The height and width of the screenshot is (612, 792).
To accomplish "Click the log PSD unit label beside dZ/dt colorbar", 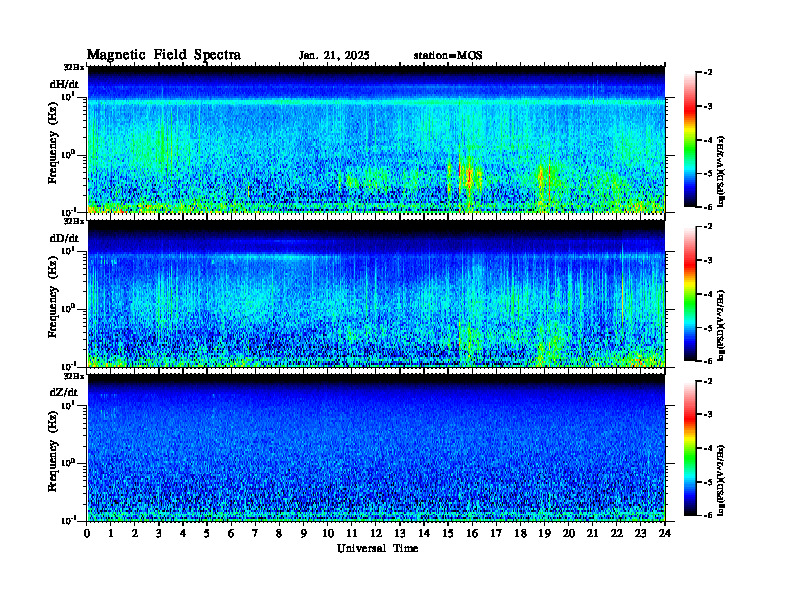I will tap(722, 480).
